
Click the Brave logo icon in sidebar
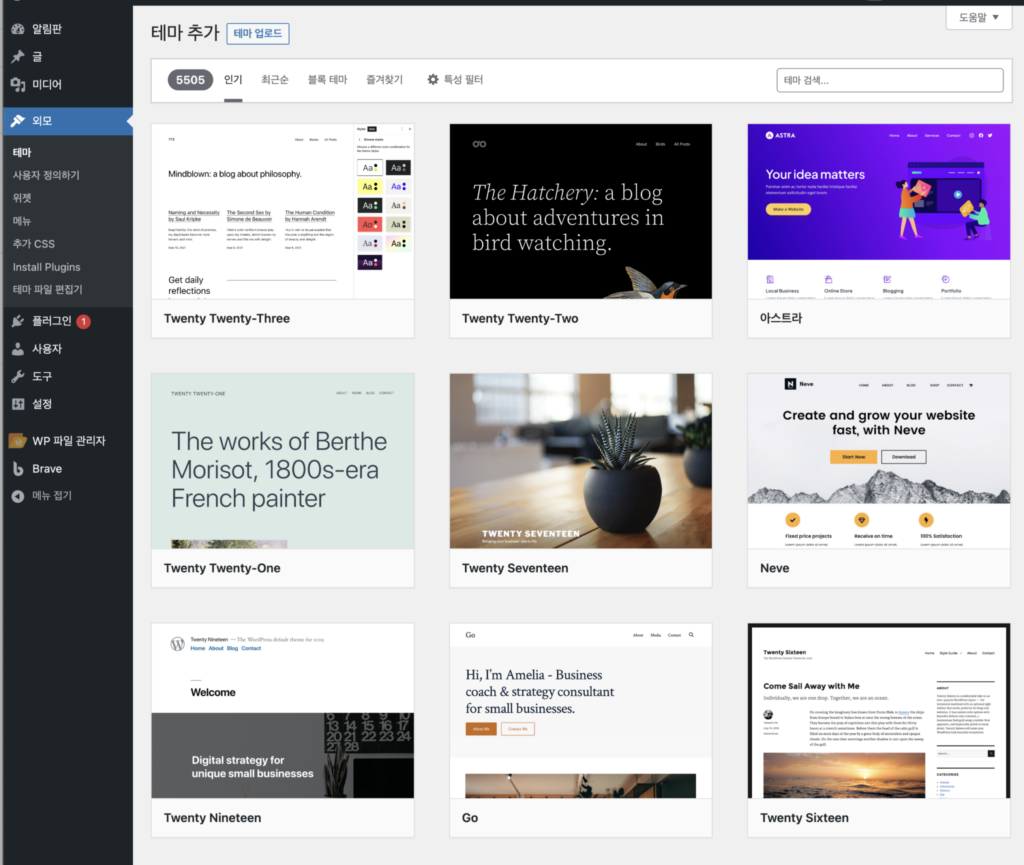tap(18, 469)
